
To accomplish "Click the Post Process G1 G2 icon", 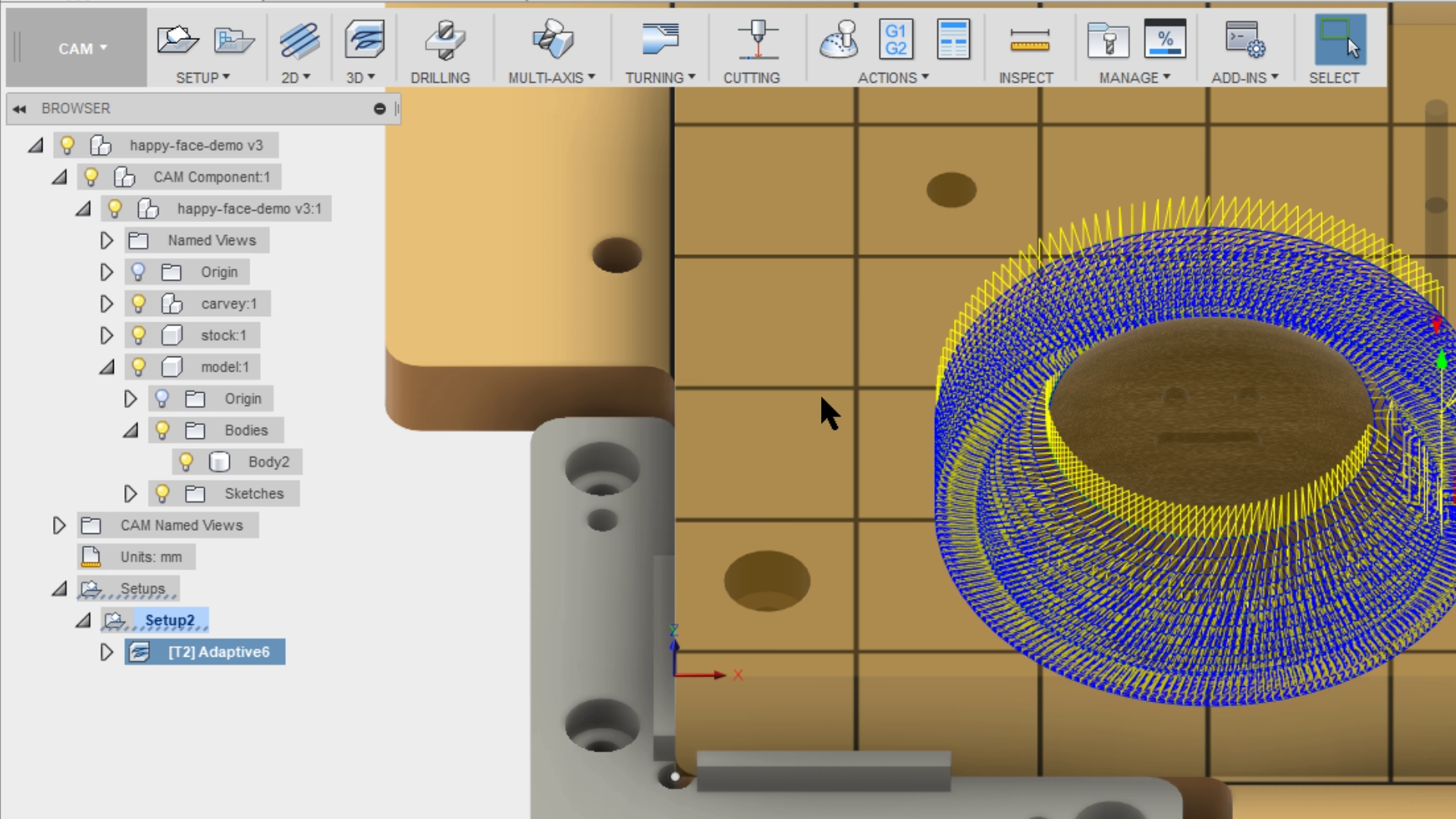I will coord(896,39).
